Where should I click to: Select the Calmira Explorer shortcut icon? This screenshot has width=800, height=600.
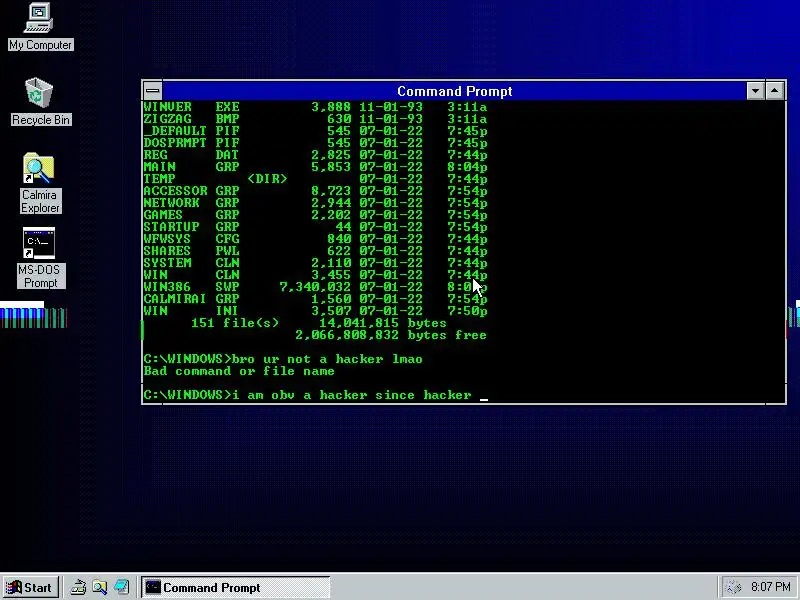pos(40,183)
